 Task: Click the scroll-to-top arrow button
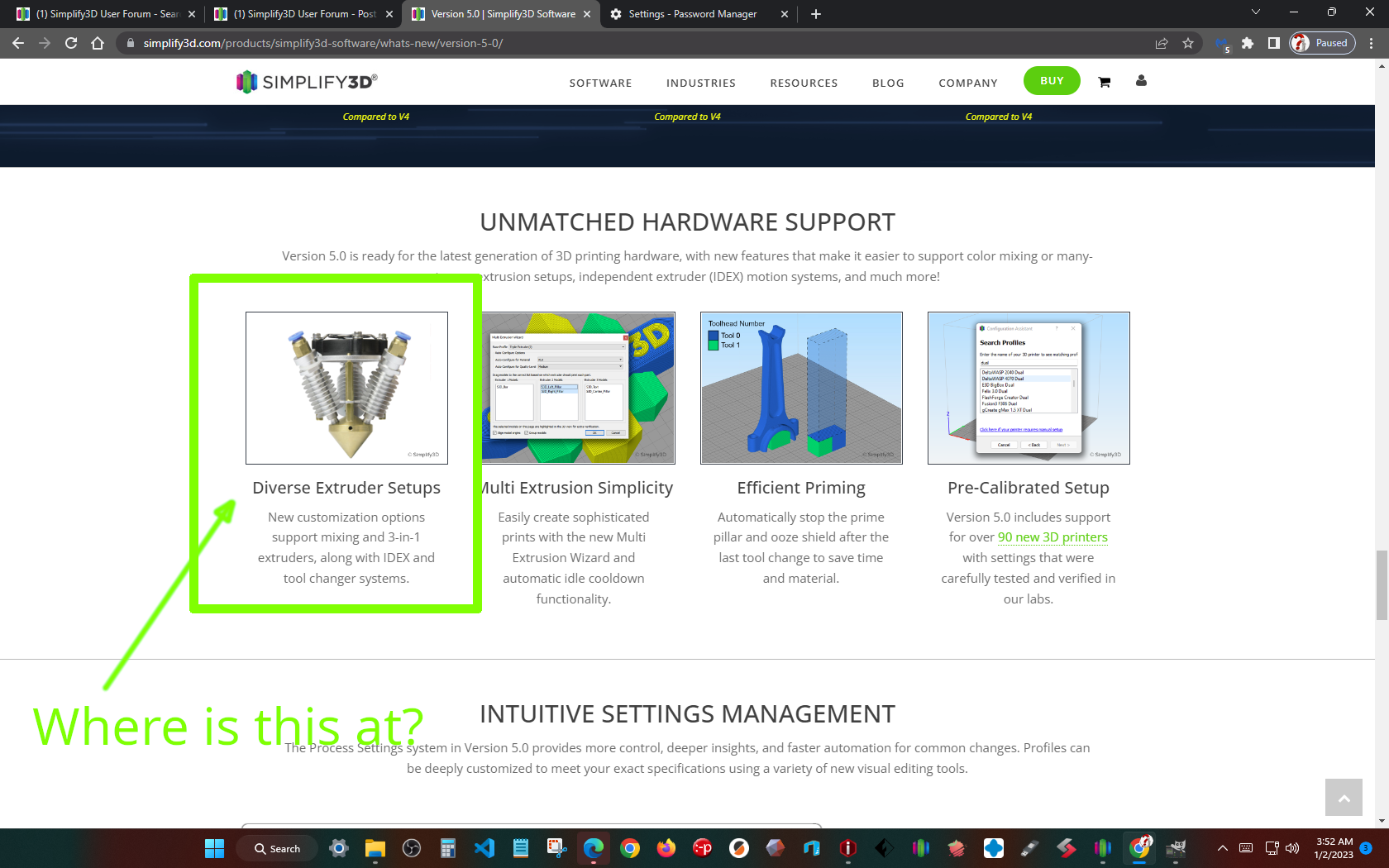pos(1344,798)
